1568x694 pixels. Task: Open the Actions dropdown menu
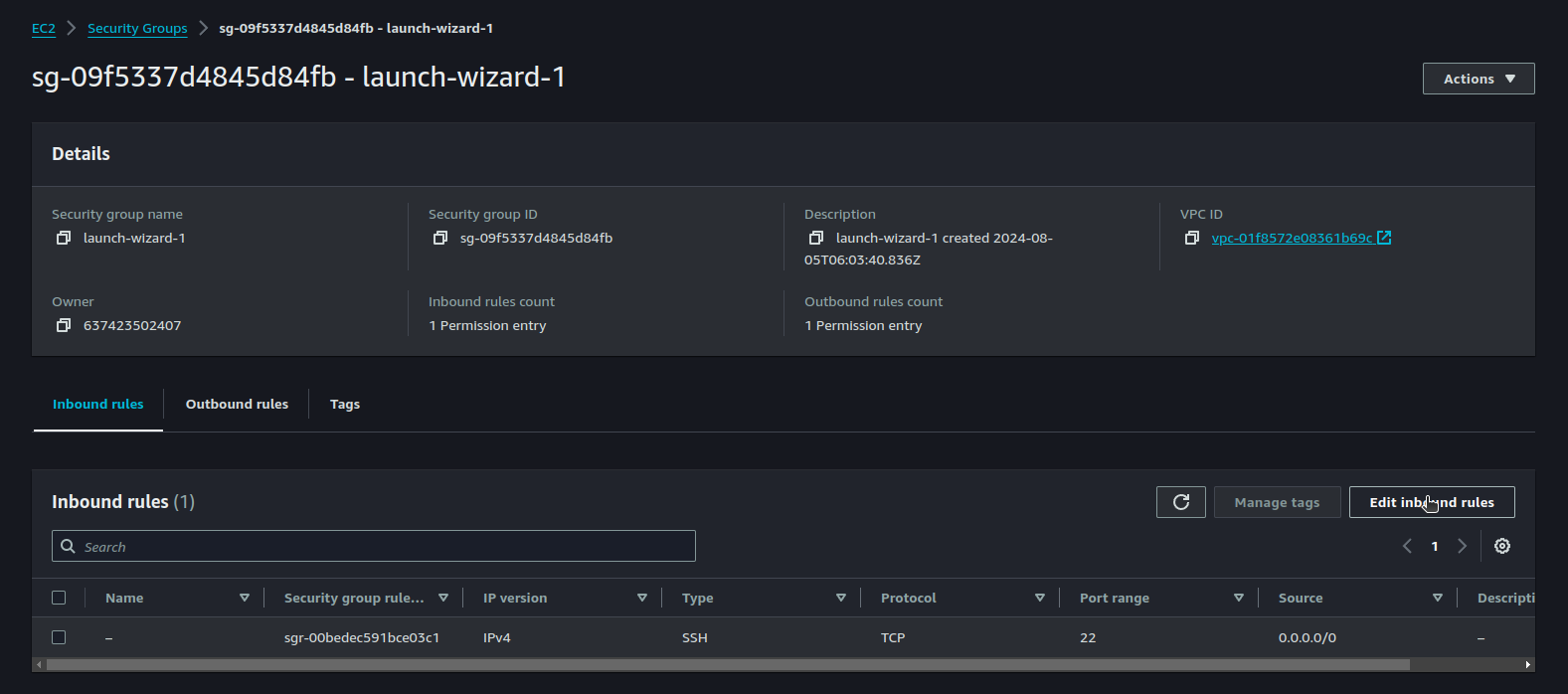[x=1478, y=79]
